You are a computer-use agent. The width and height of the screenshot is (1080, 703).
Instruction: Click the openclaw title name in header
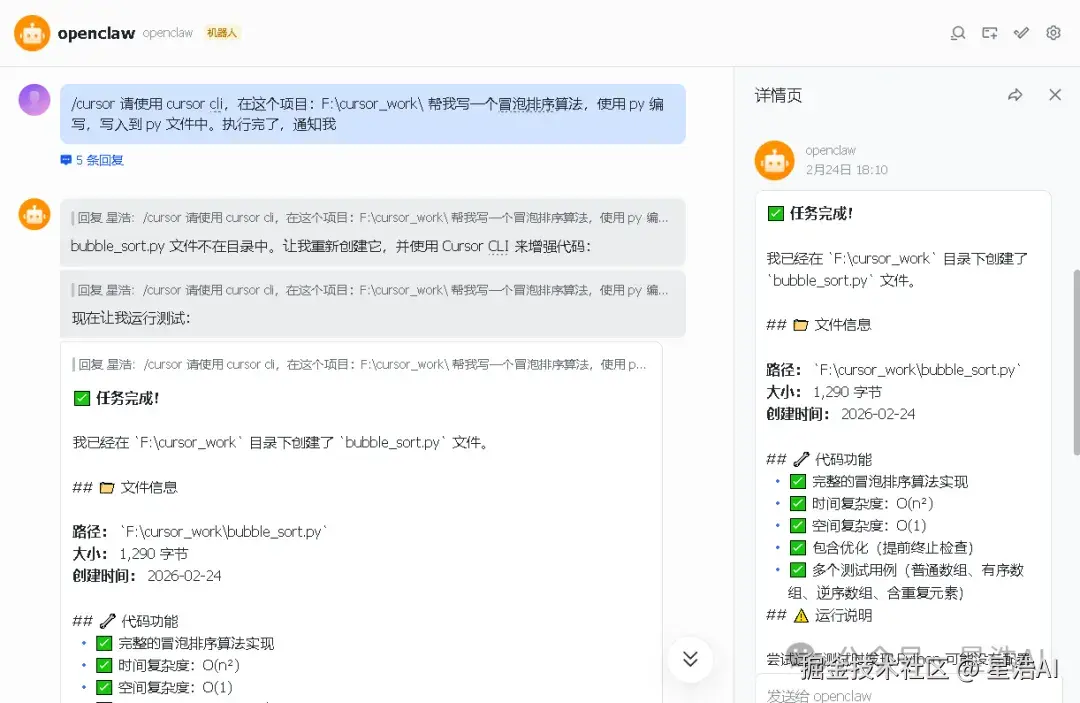[96, 33]
